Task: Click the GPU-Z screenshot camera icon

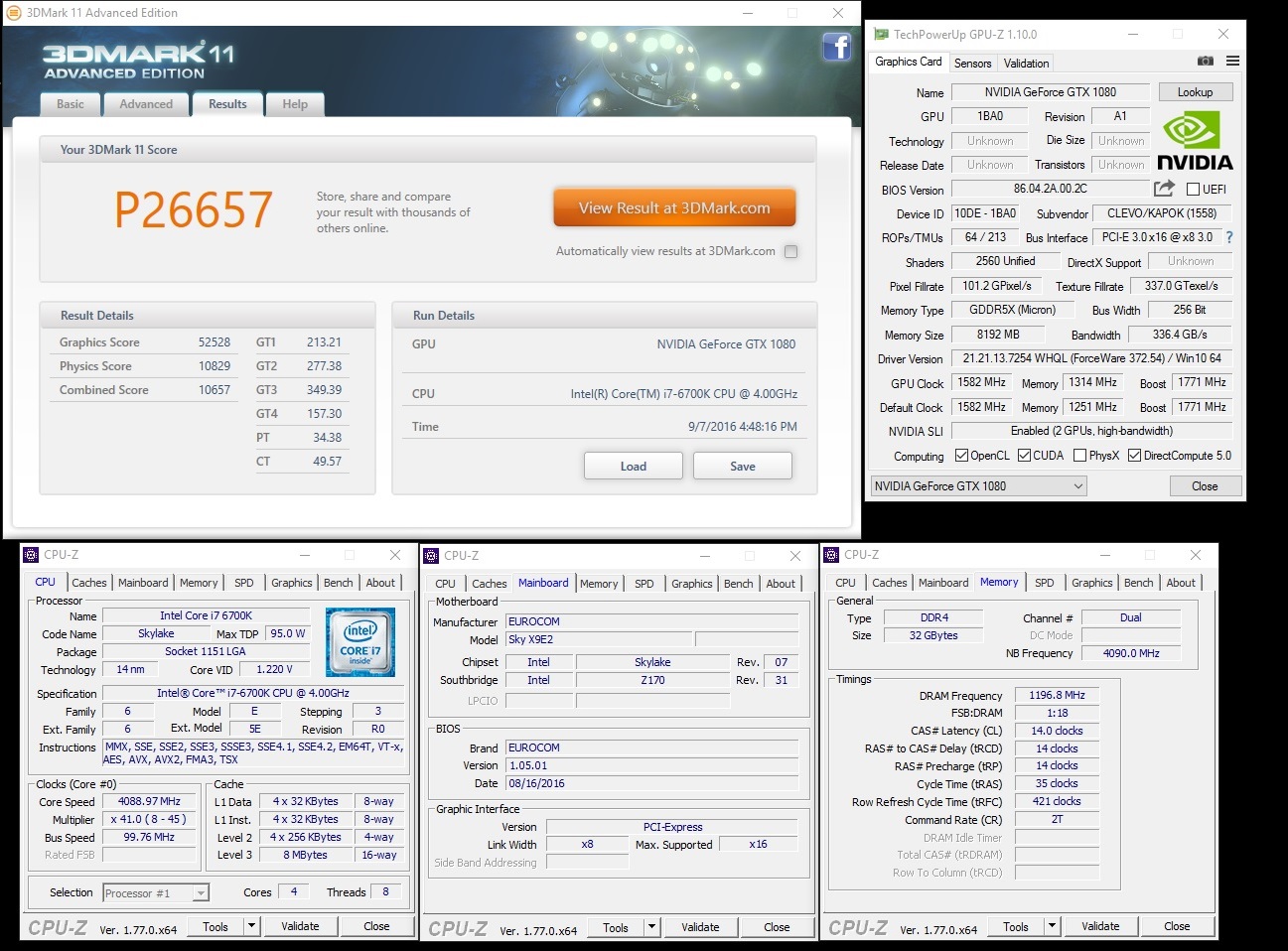Action: (1206, 62)
